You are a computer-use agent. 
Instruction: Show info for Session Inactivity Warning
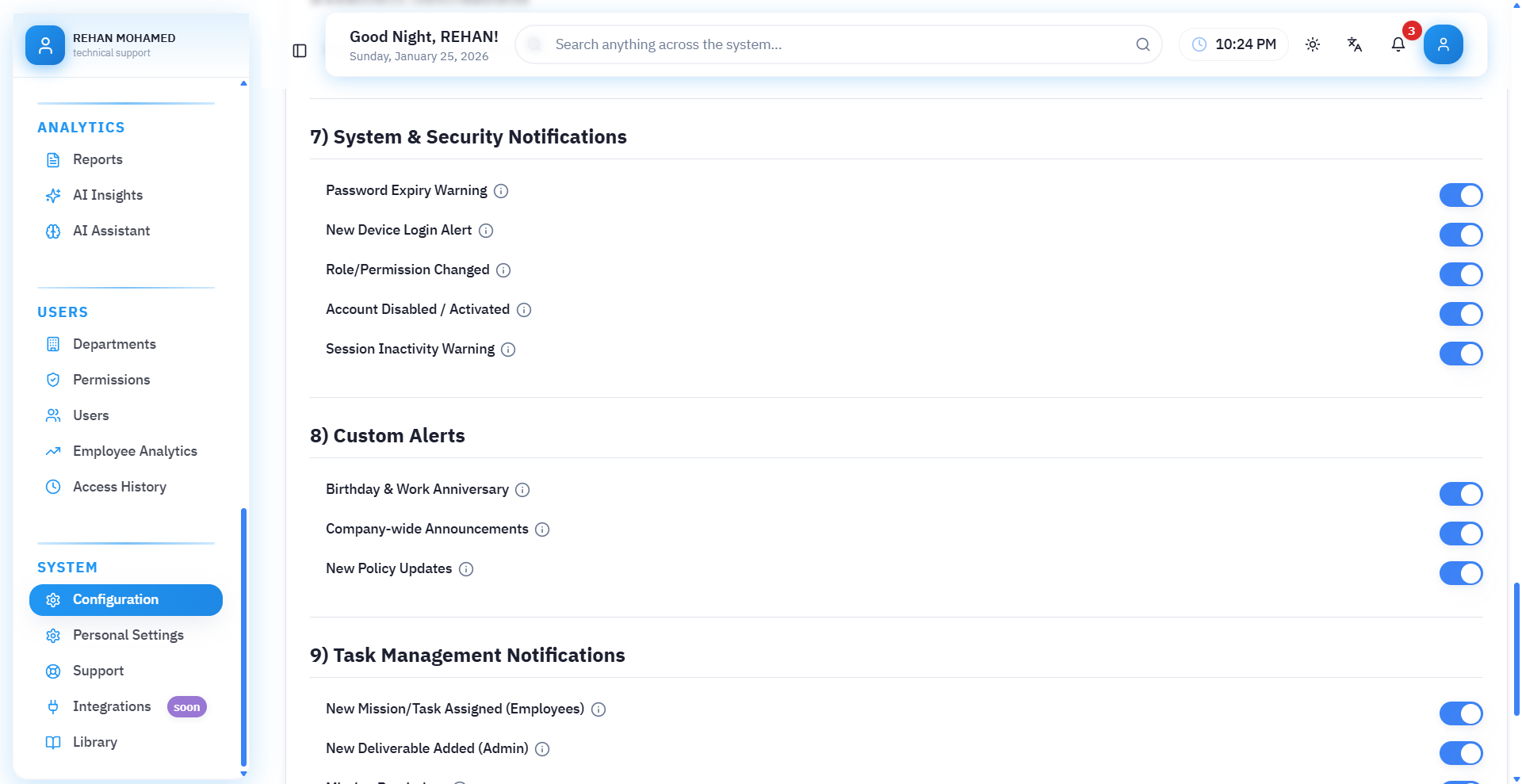508,350
